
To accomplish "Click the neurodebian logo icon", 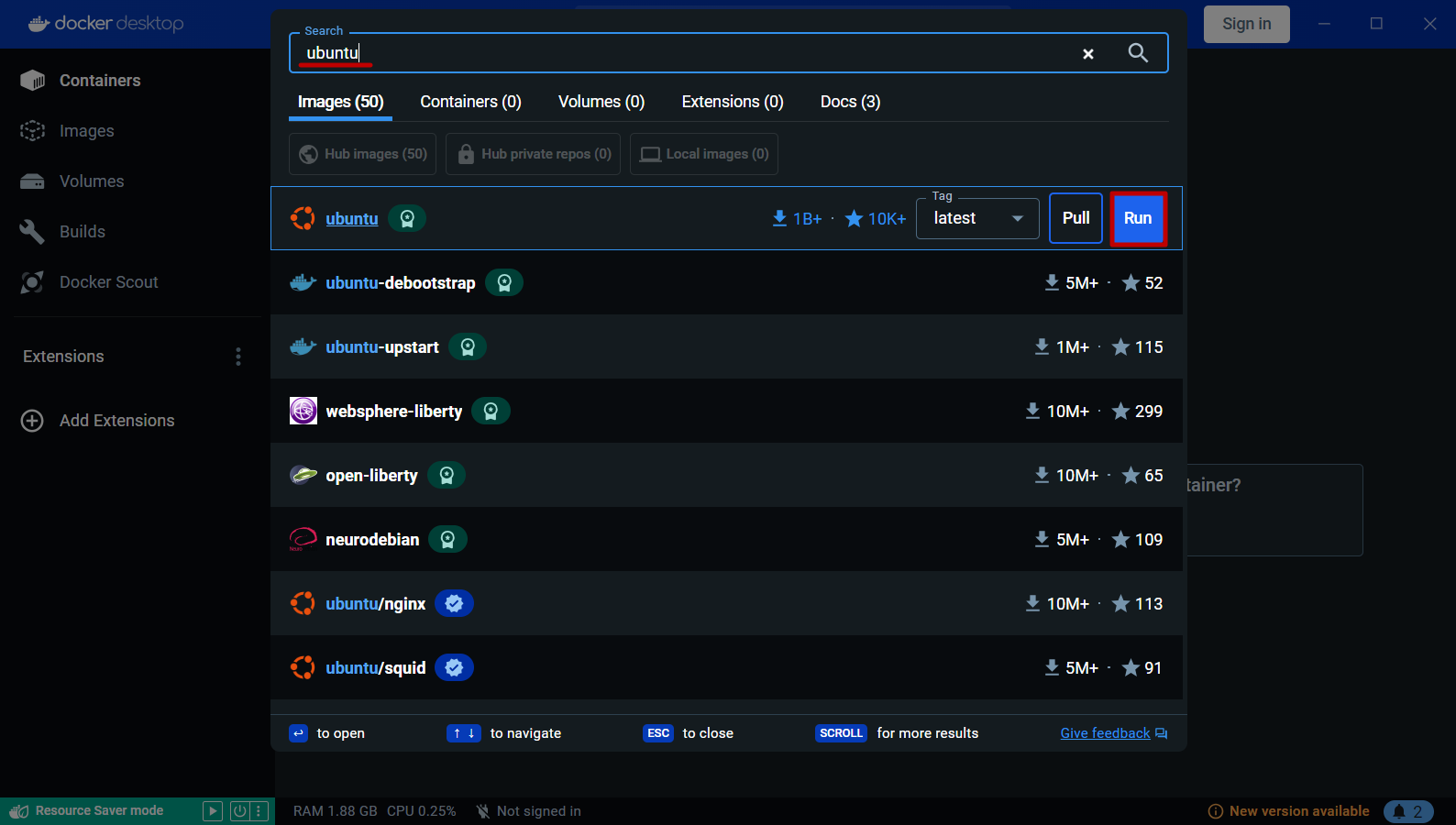I will (x=303, y=539).
